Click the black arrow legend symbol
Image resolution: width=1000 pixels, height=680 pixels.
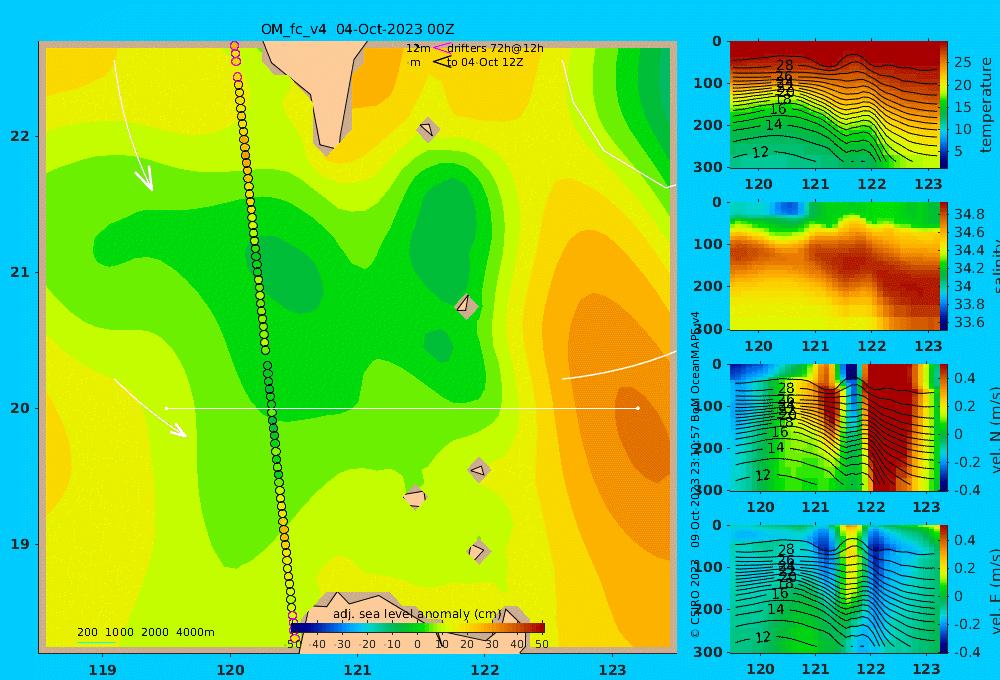(441, 62)
